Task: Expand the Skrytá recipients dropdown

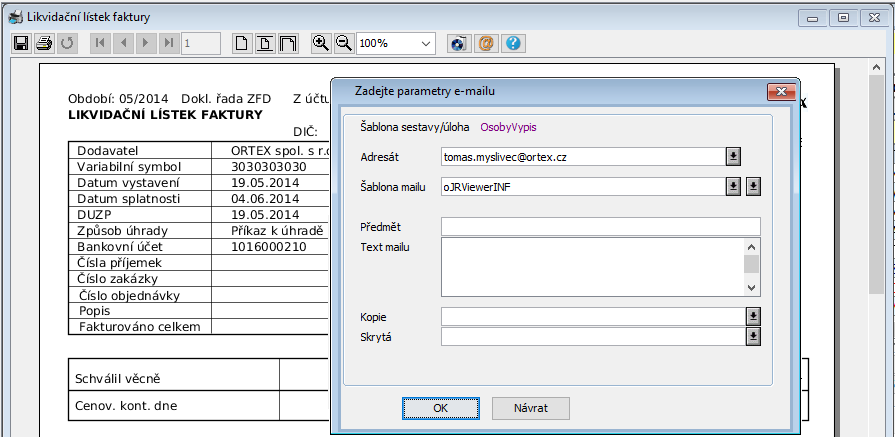Action: click(753, 337)
